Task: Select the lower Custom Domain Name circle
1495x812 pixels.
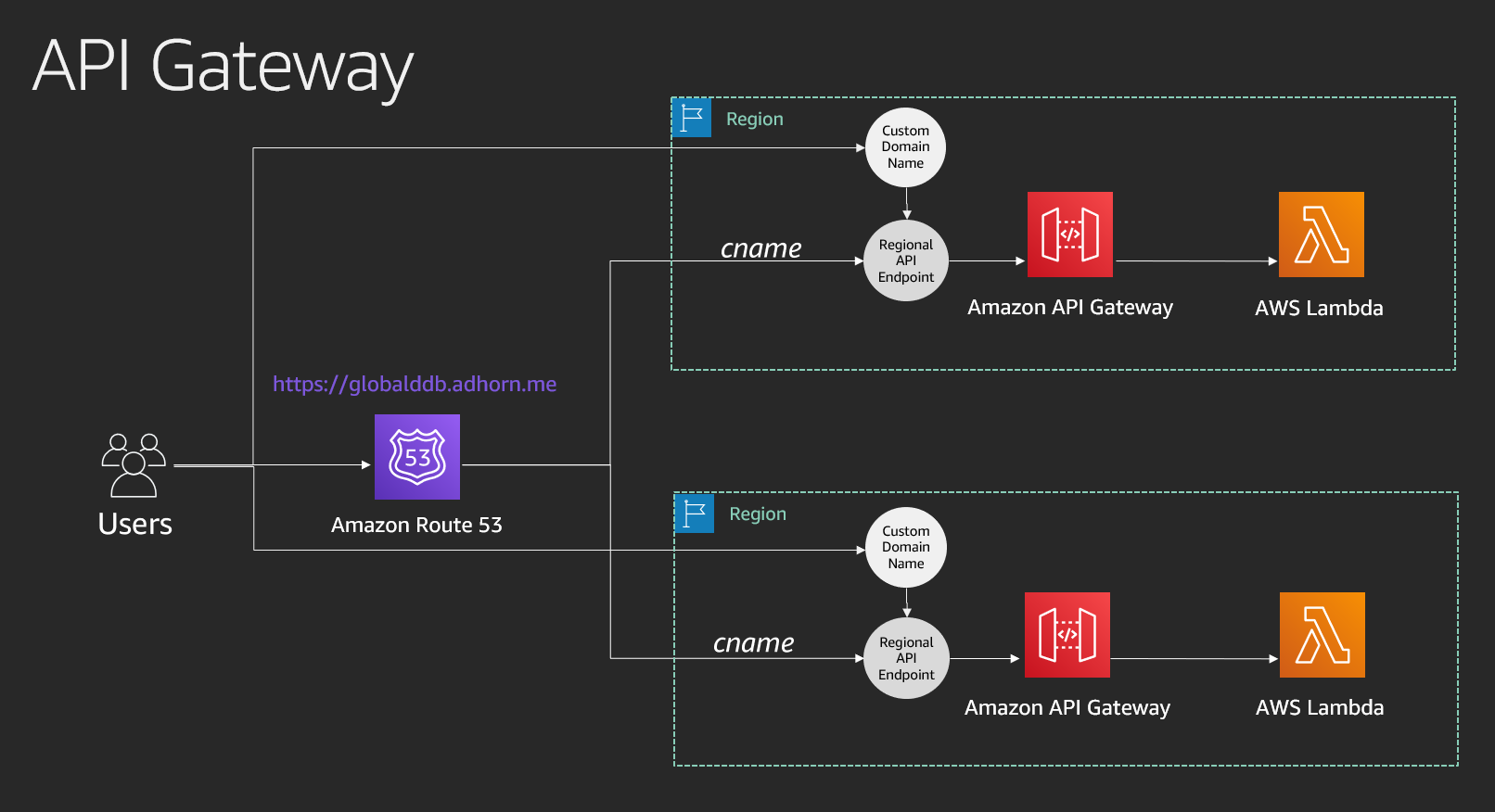Action: point(906,547)
